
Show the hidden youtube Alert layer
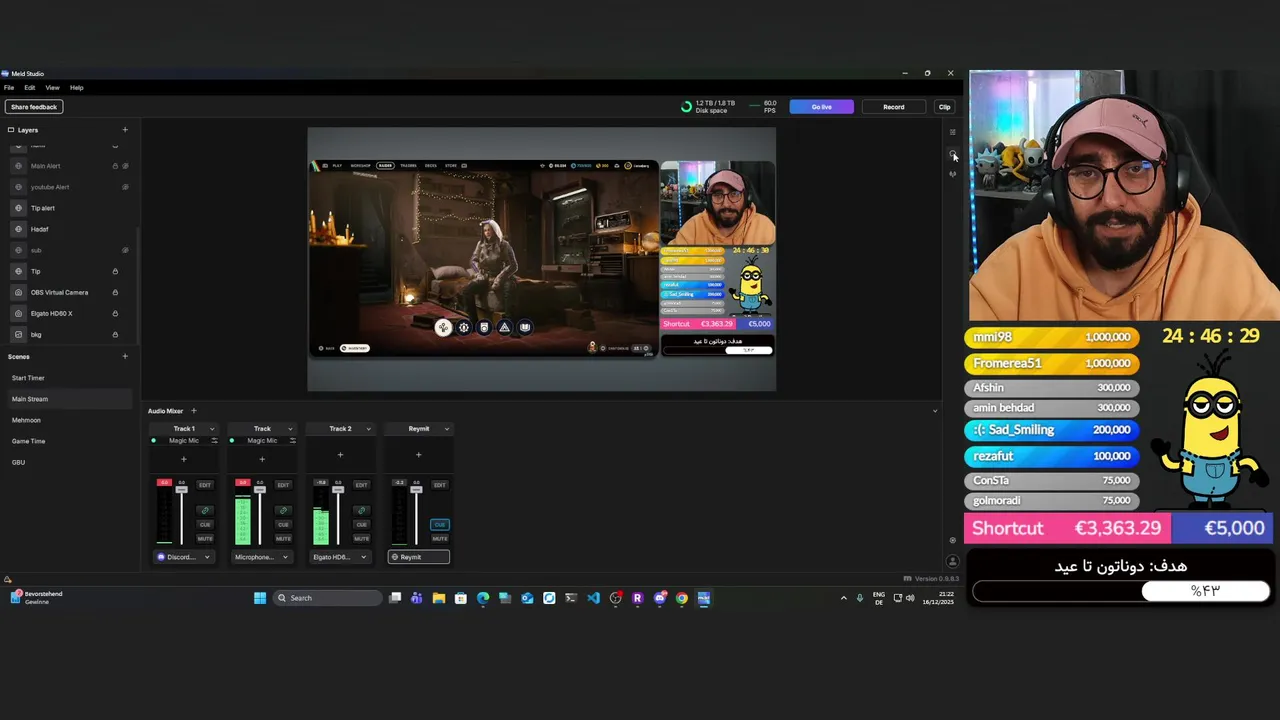point(125,187)
